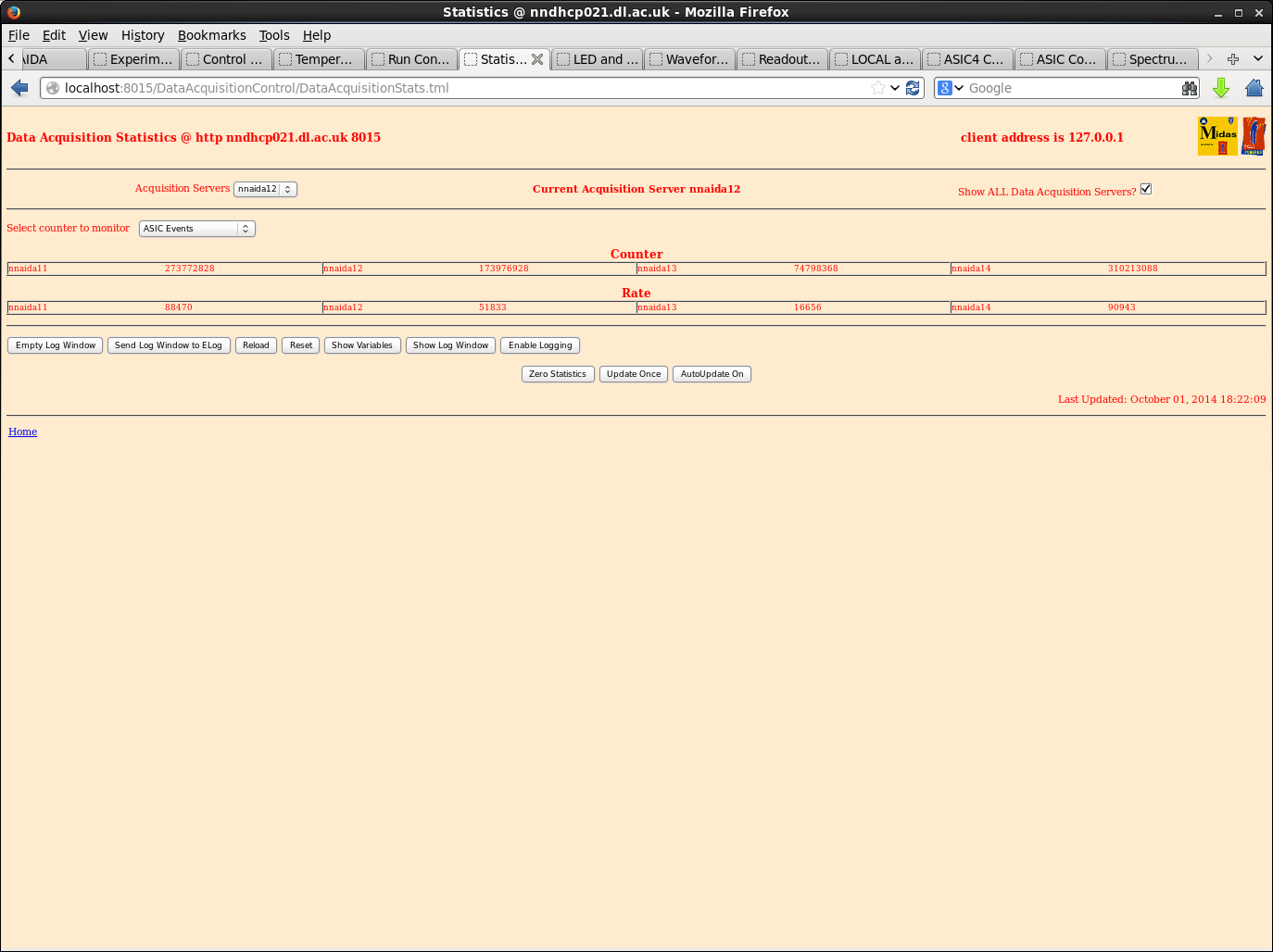Image resolution: width=1273 pixels, height=952 pixels.
Task: Enable Logging for the statistics page
Action: click(540, 345)
